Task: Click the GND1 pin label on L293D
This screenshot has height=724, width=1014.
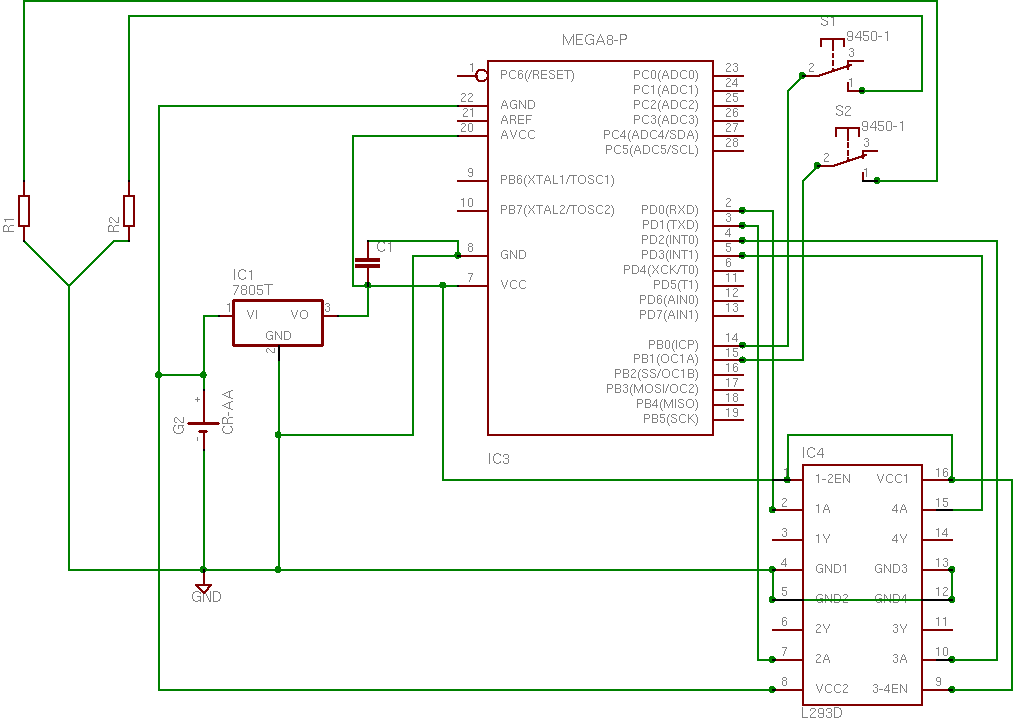Action: pyautogui.click(x=831, y=569)
